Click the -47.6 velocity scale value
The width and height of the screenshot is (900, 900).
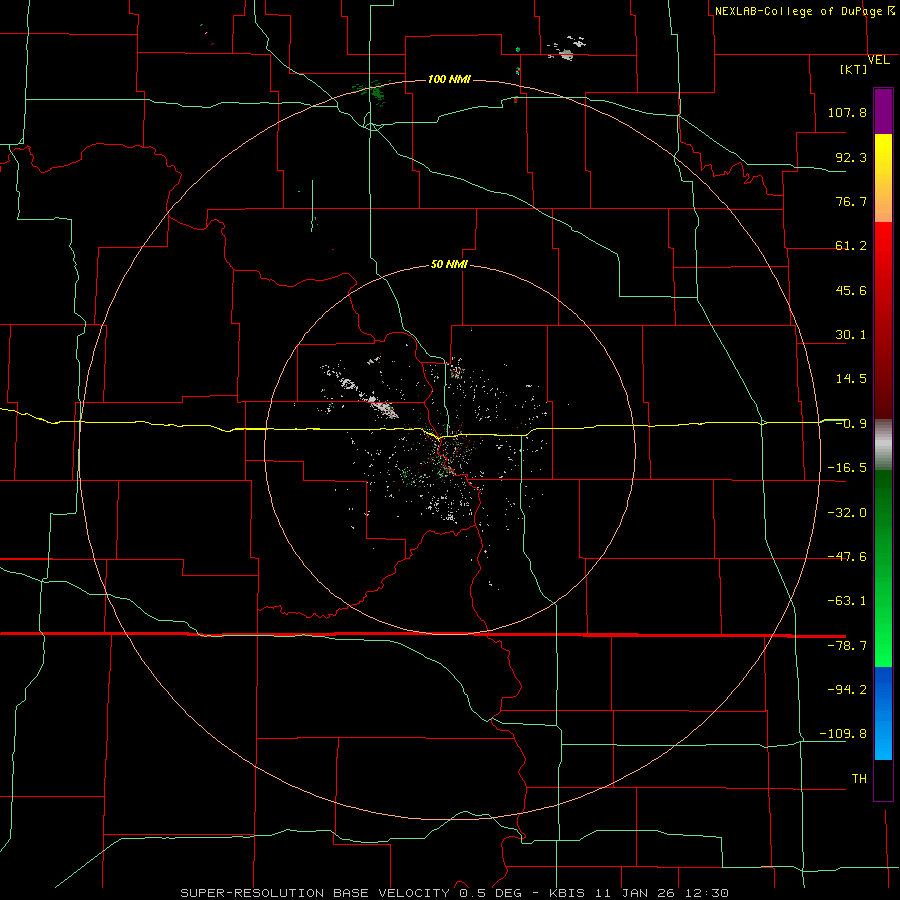click(847, 557)
